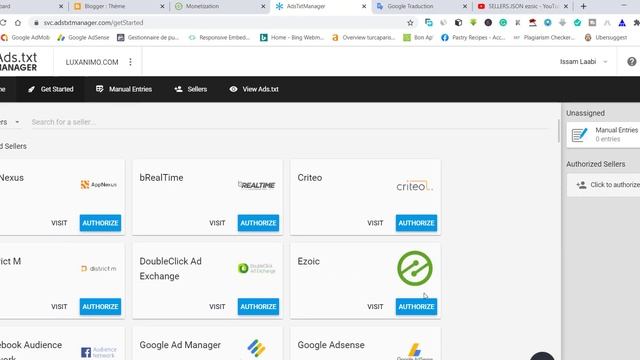The width and height of the screenshot is (640, 360).
Task: Open the Responsive Embed bookmark
Action: [x=219, y=38]
